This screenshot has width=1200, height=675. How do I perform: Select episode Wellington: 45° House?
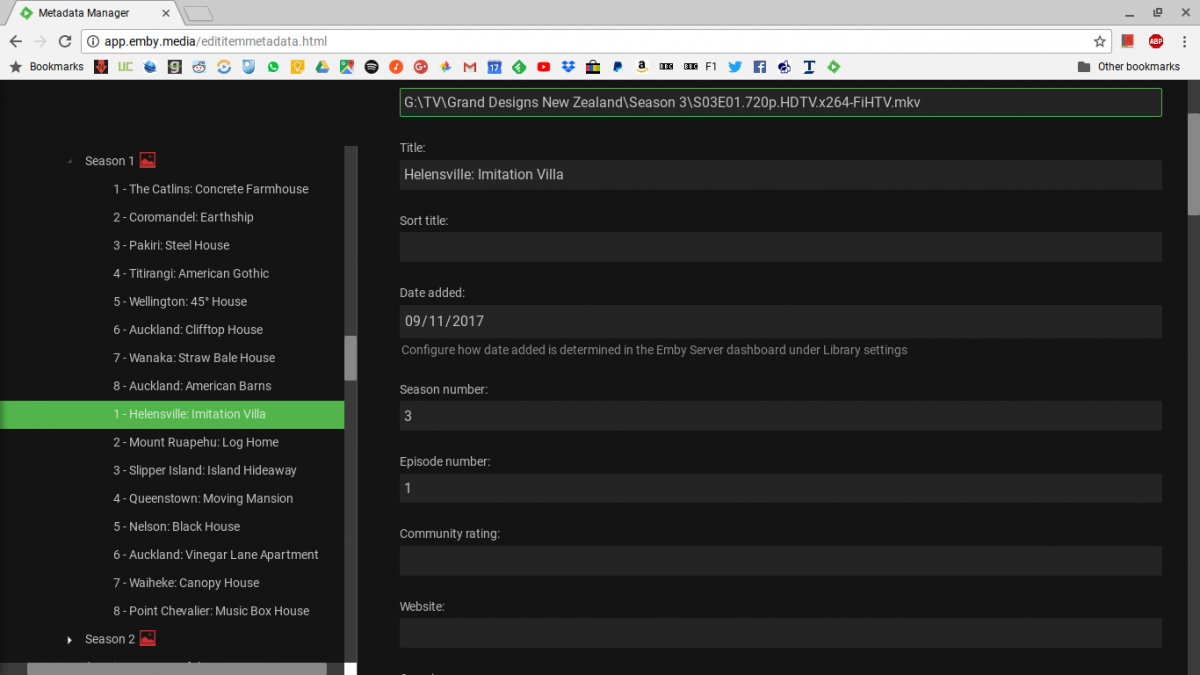(x=180, y=301)
